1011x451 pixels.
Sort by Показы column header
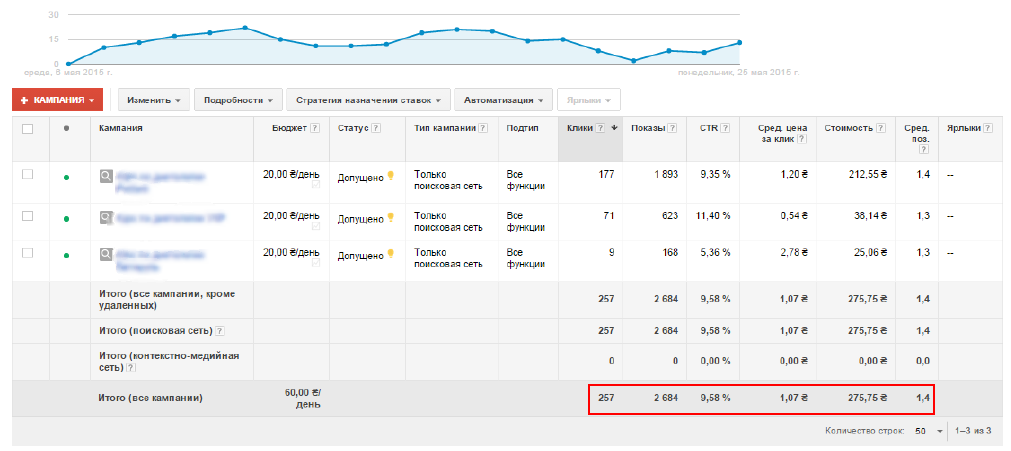649,128
